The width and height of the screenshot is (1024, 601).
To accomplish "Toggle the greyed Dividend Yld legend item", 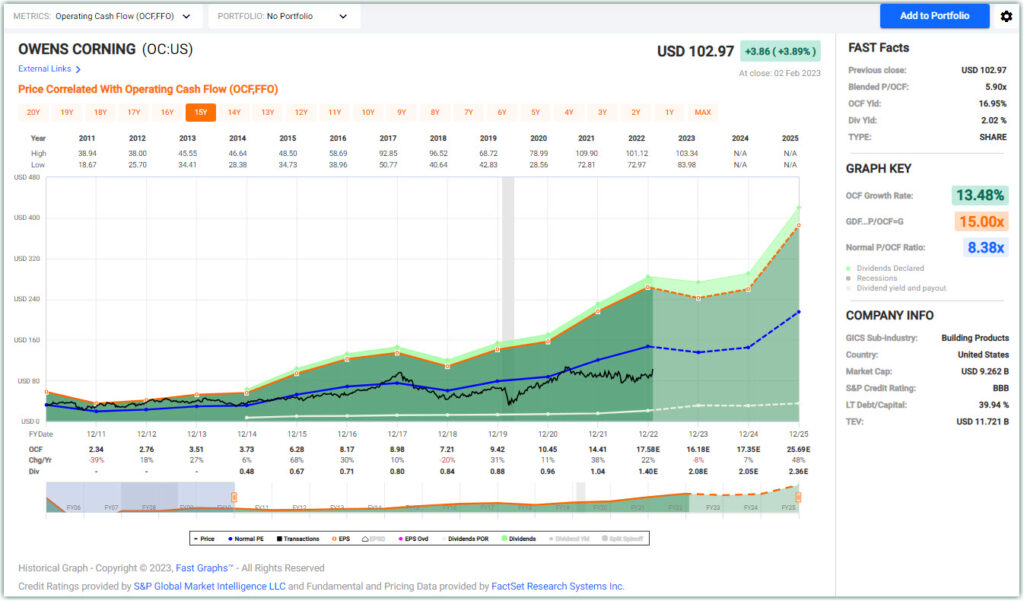I will [x=569, y=539].
